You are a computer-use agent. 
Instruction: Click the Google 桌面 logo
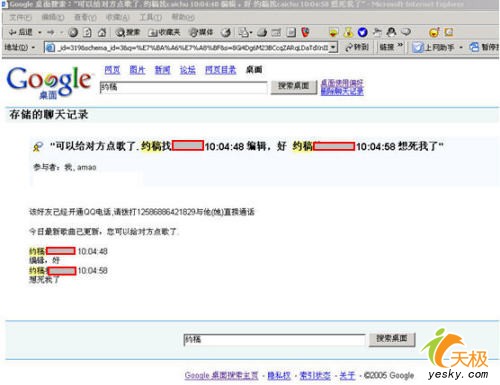[x=49, y=82]
